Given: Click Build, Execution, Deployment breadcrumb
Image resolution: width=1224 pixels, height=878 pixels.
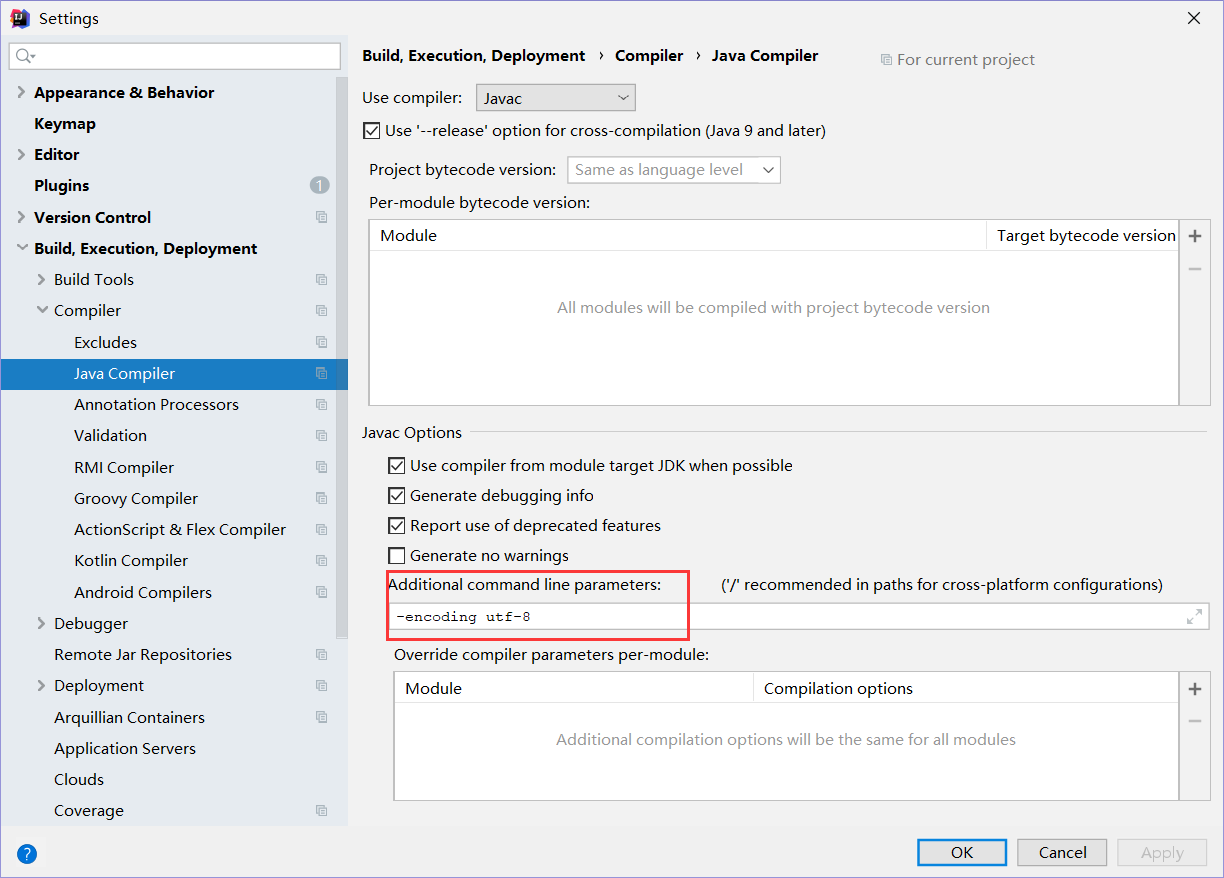Looking at the screenshot, I should pyautogui.click(x=474, y=56).
